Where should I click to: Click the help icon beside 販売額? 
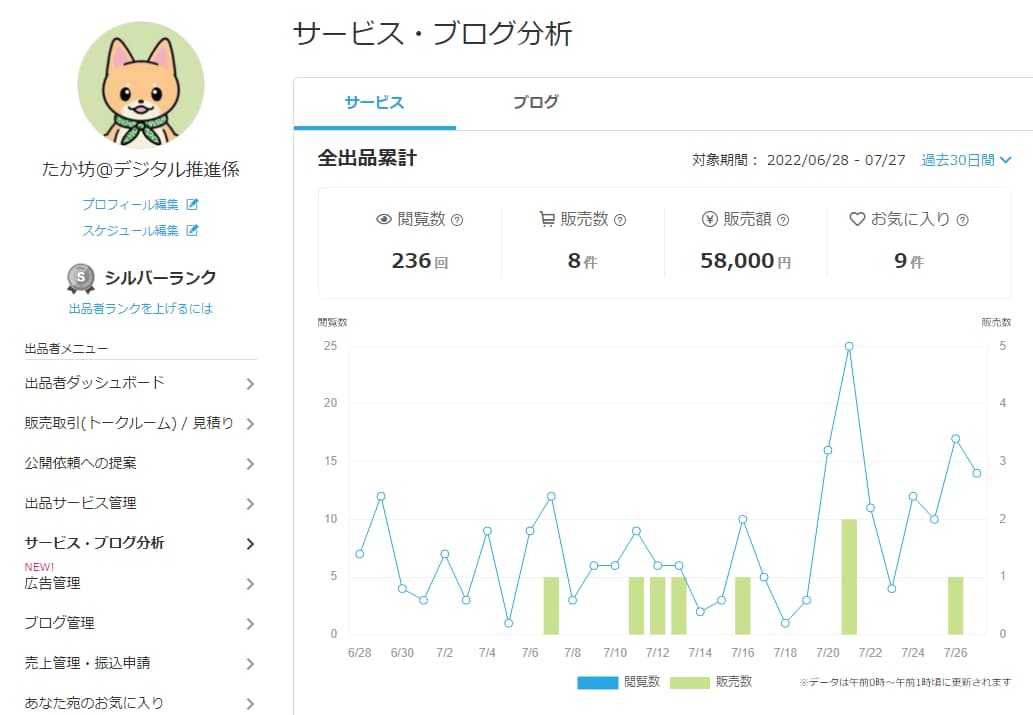[x=783, y=220]
